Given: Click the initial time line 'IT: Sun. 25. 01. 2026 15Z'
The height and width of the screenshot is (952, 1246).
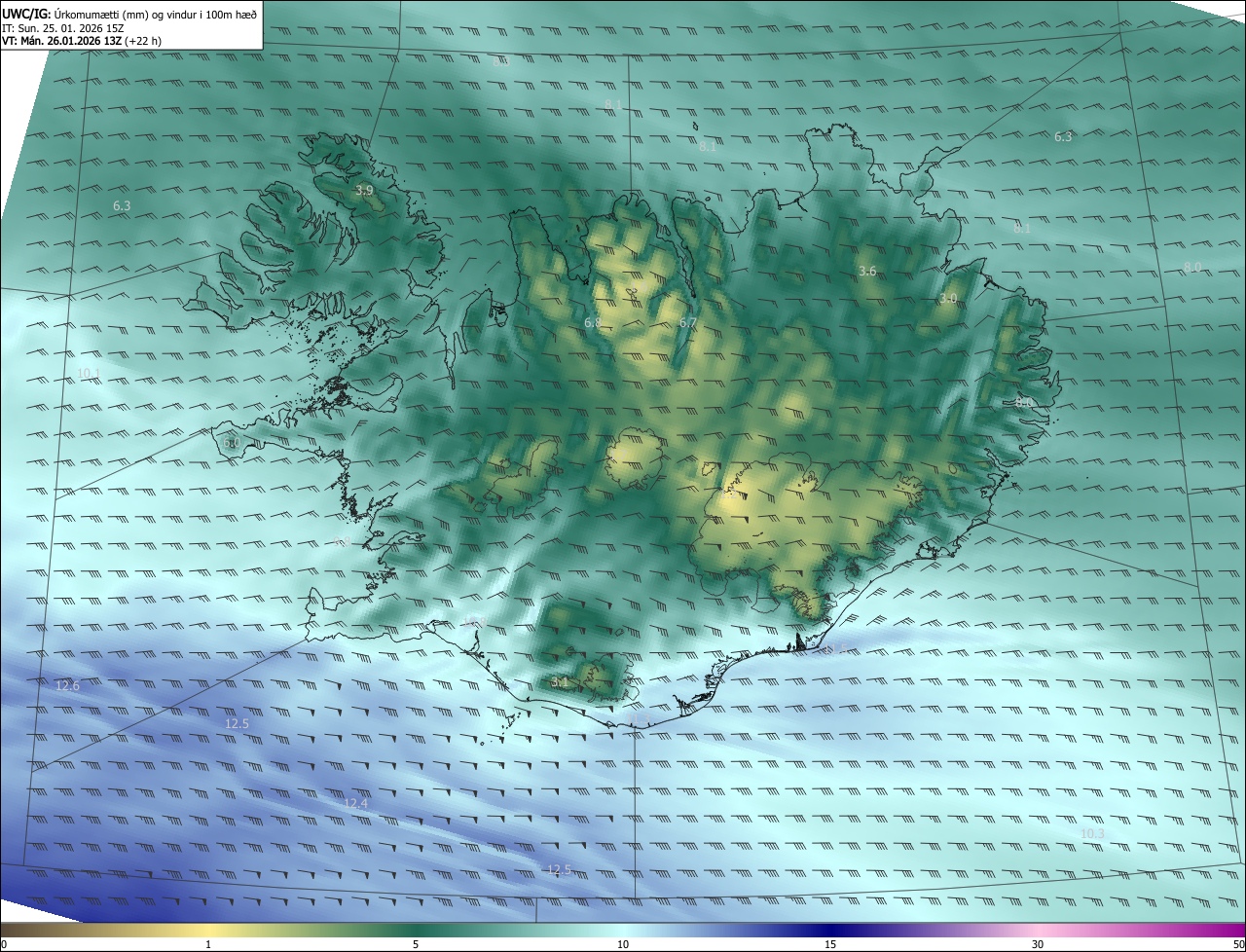Looking at the screenshot, I should tap(62, 28).
